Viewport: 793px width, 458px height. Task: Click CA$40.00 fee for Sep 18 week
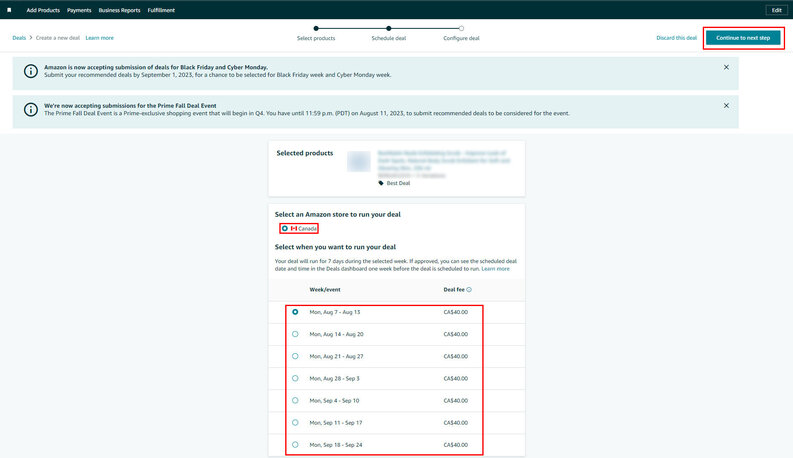(456, 445)
